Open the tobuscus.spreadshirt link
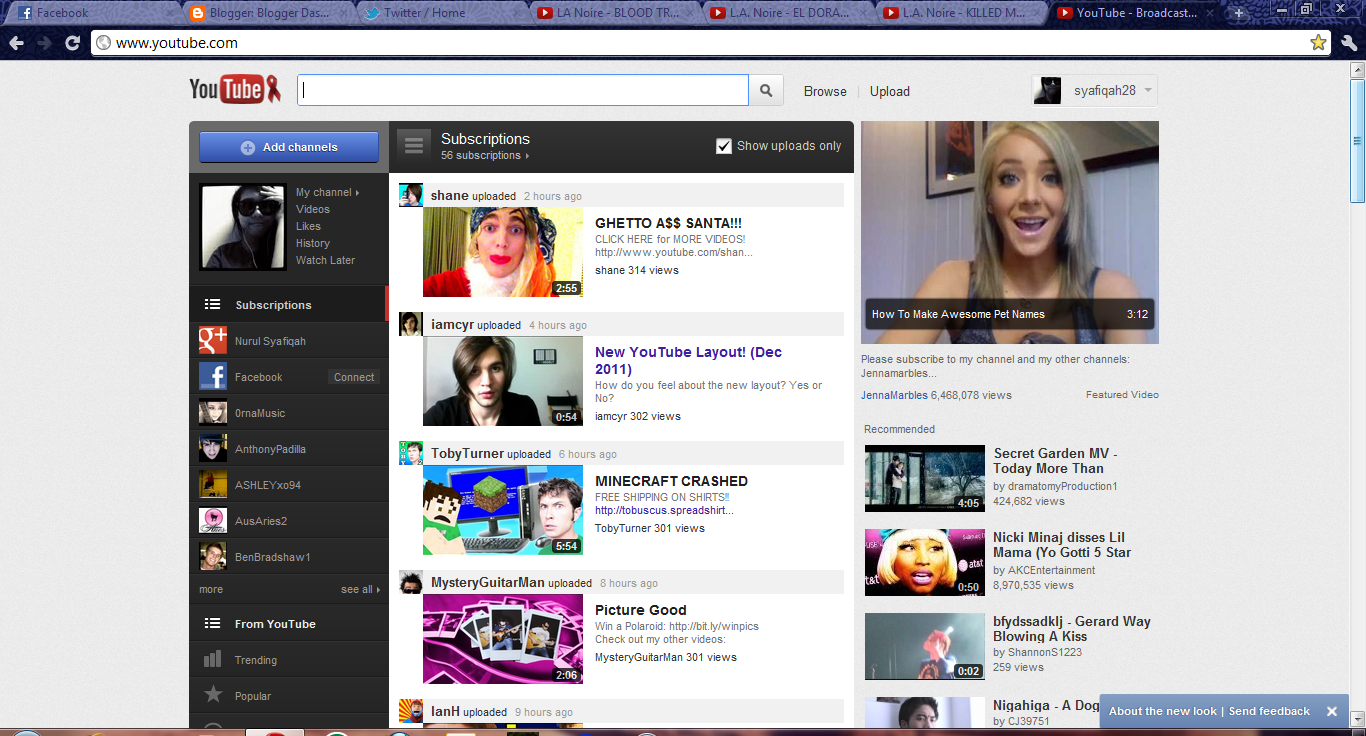This screenshot has width=1366, height=736. [x=664, y=510]
